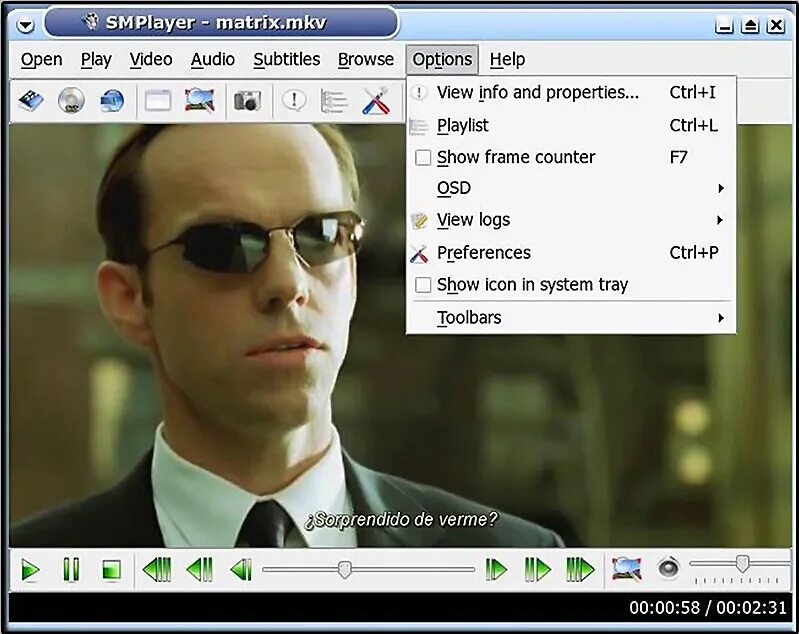799x634 pixels.
Task: Rewind with the double-bar backward arrow
Action: coord(200,569)
